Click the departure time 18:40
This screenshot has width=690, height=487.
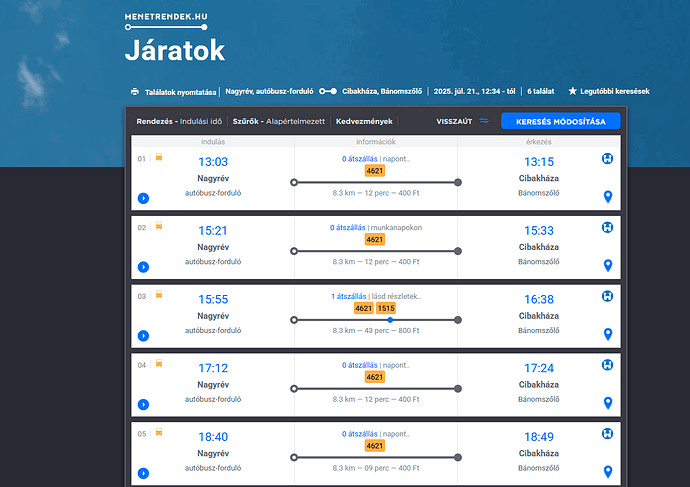pyautogui.click(x=213, y=436)
